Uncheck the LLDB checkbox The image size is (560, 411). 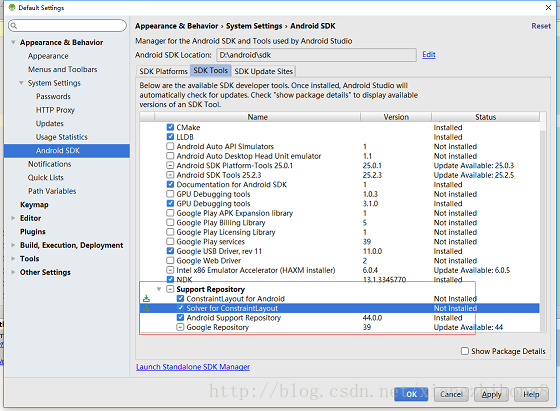170,137
